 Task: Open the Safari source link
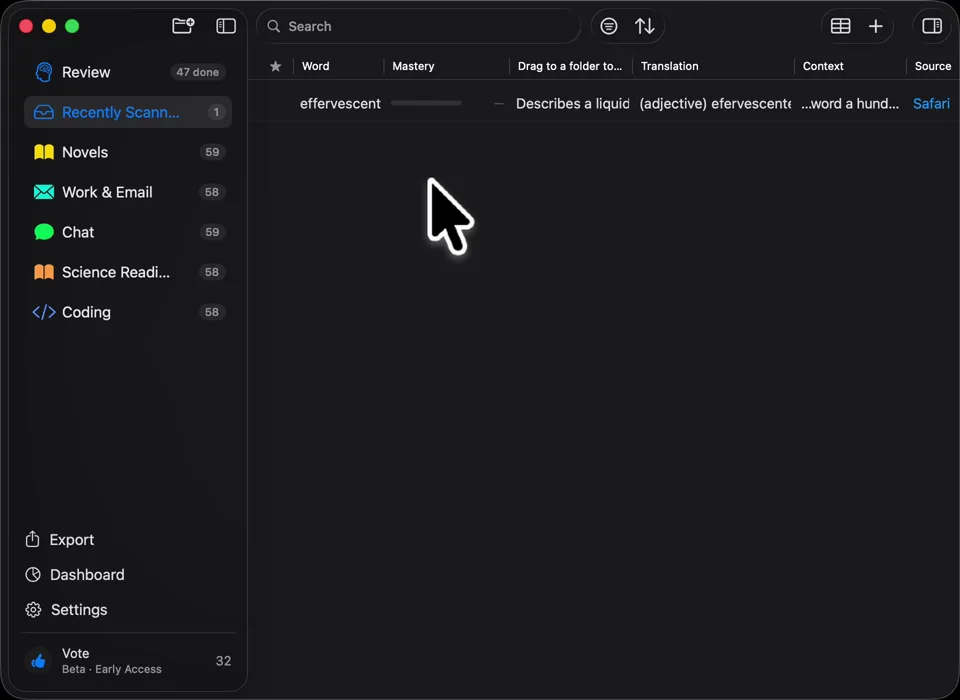click(x=931, y=103)
